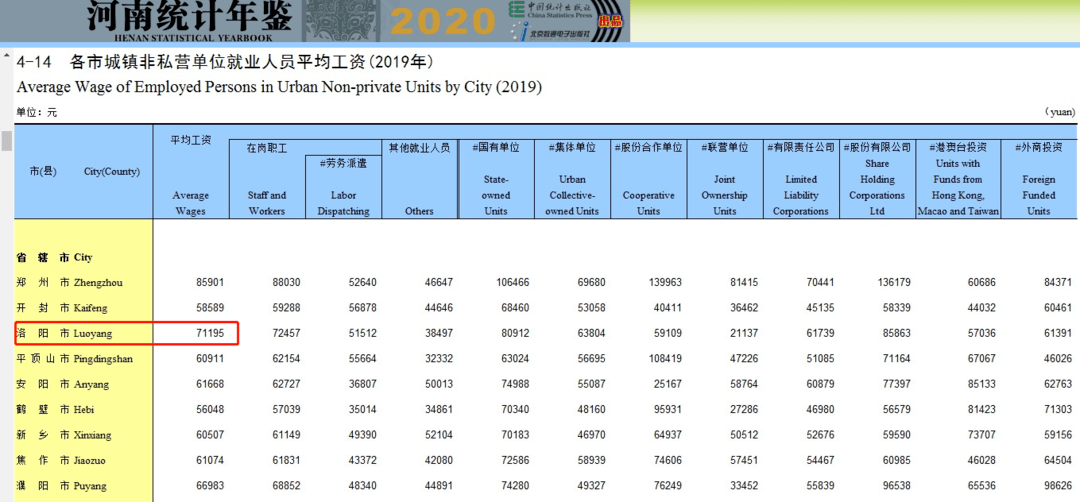Click the scroll-up arrow on left scrollbar
Viewport: 1080px width, 502px height.
[7, 56]
